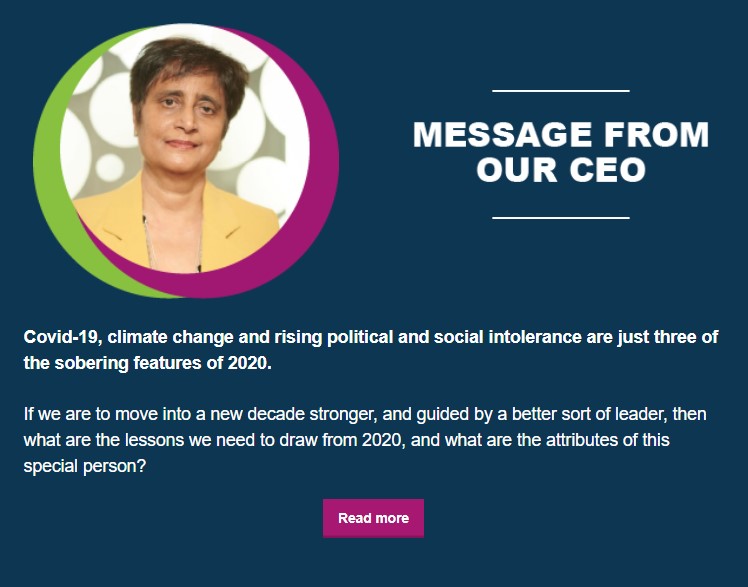Click the white line below the heading
This screenshot has height=587, width=748.
[x=561, y=218]
